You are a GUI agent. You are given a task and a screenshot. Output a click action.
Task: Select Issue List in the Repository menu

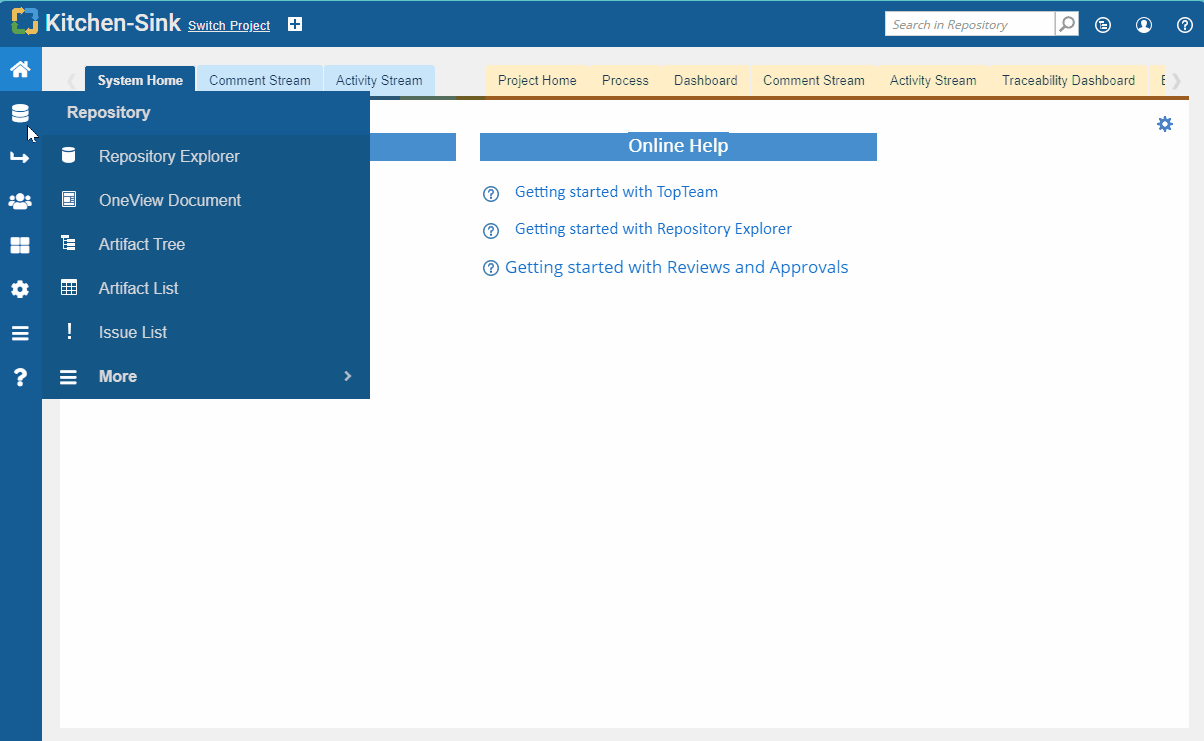206,332
